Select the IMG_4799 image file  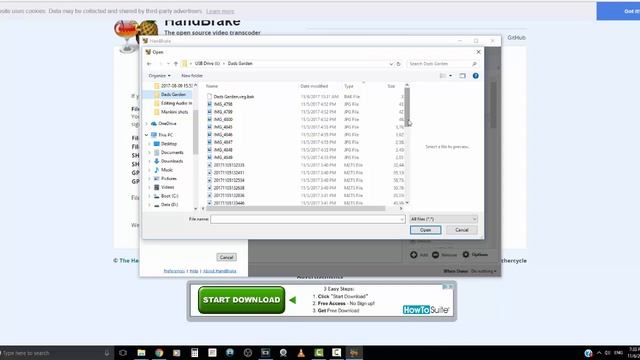click(223, 112)
